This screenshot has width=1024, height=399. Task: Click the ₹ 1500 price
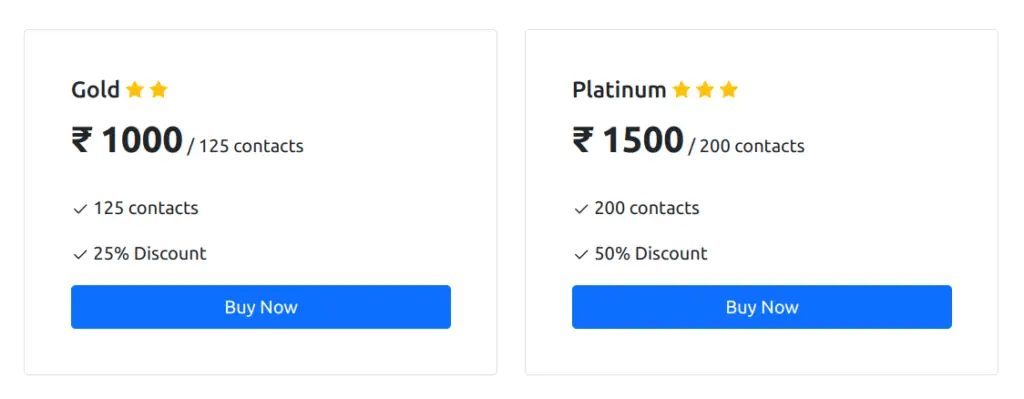628,140
